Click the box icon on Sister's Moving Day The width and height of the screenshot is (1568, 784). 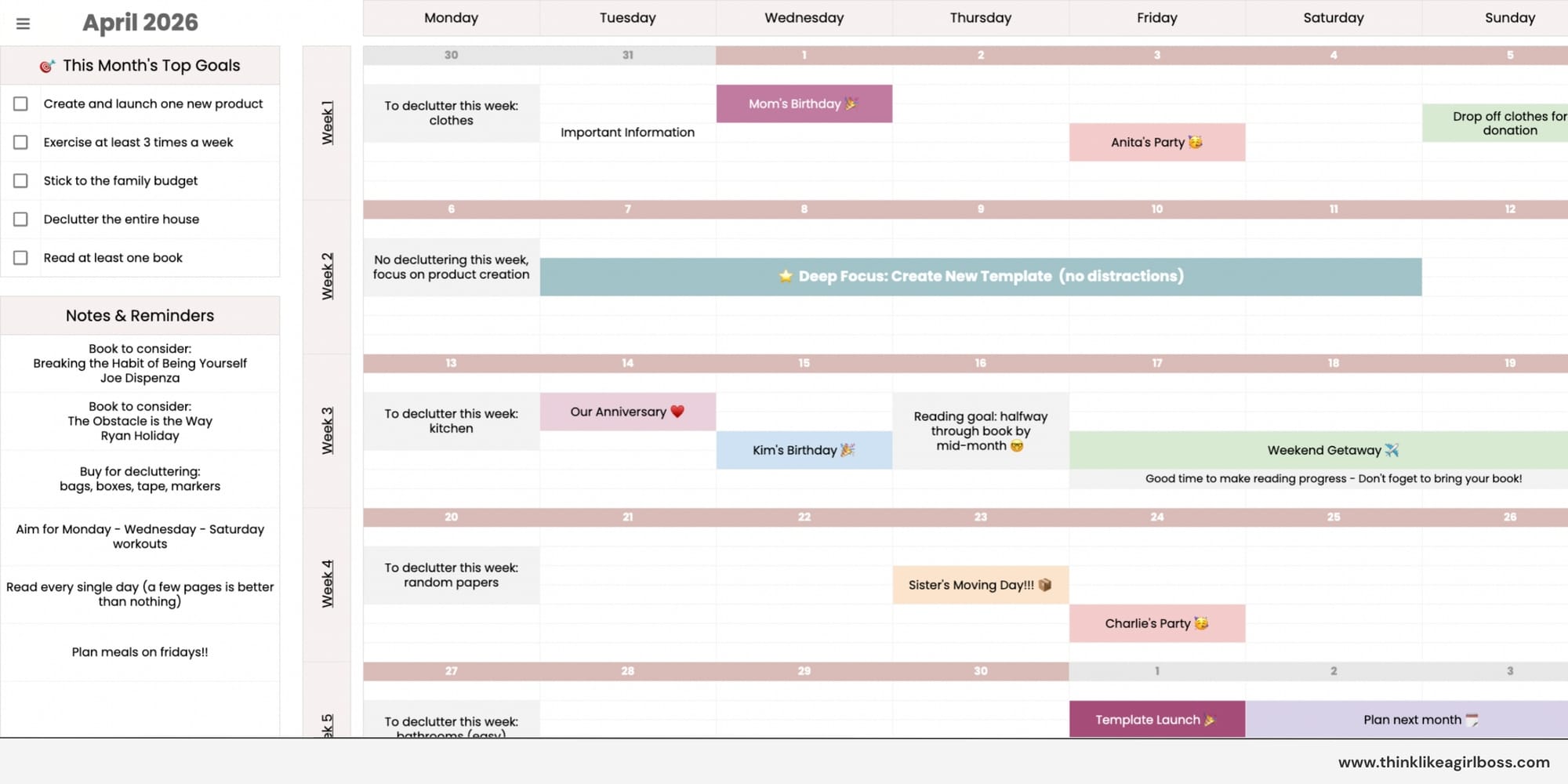pos(1045,585)
